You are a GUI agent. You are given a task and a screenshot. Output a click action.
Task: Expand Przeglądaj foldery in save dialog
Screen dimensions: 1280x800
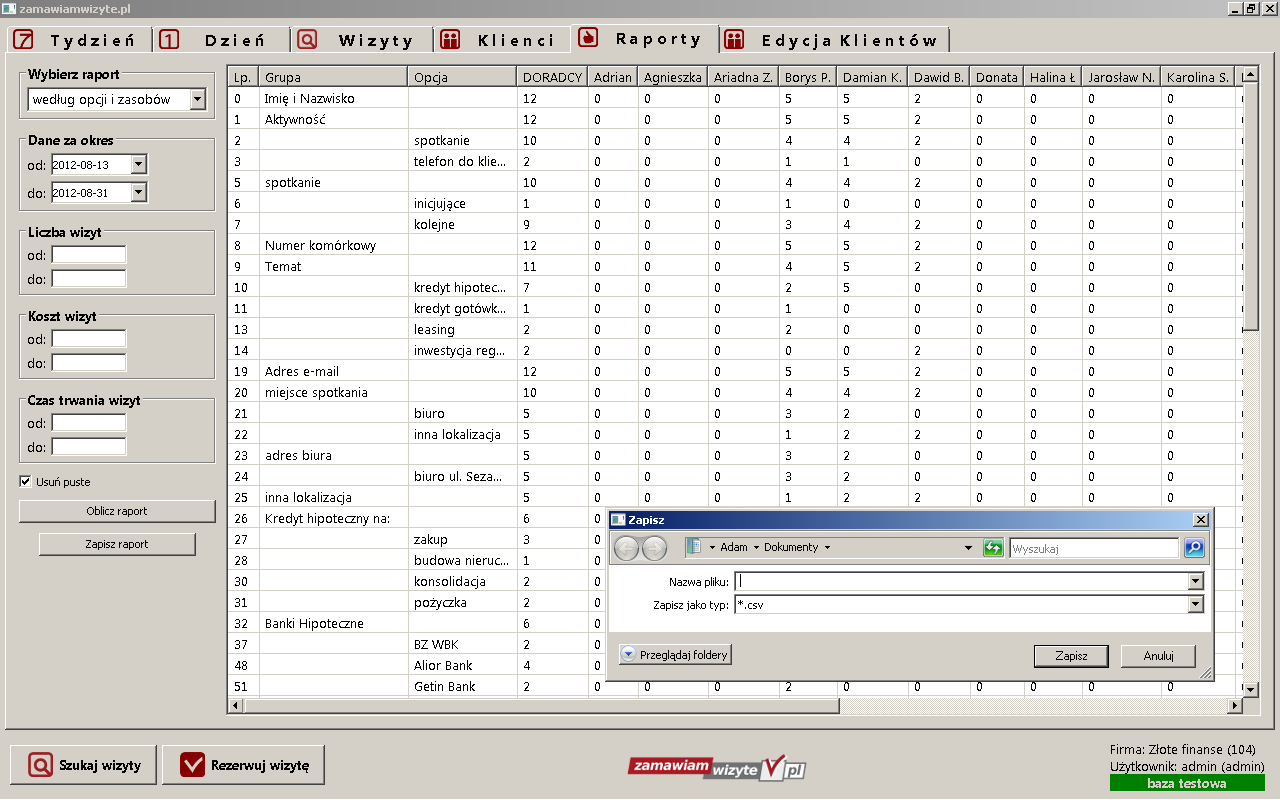675,655
